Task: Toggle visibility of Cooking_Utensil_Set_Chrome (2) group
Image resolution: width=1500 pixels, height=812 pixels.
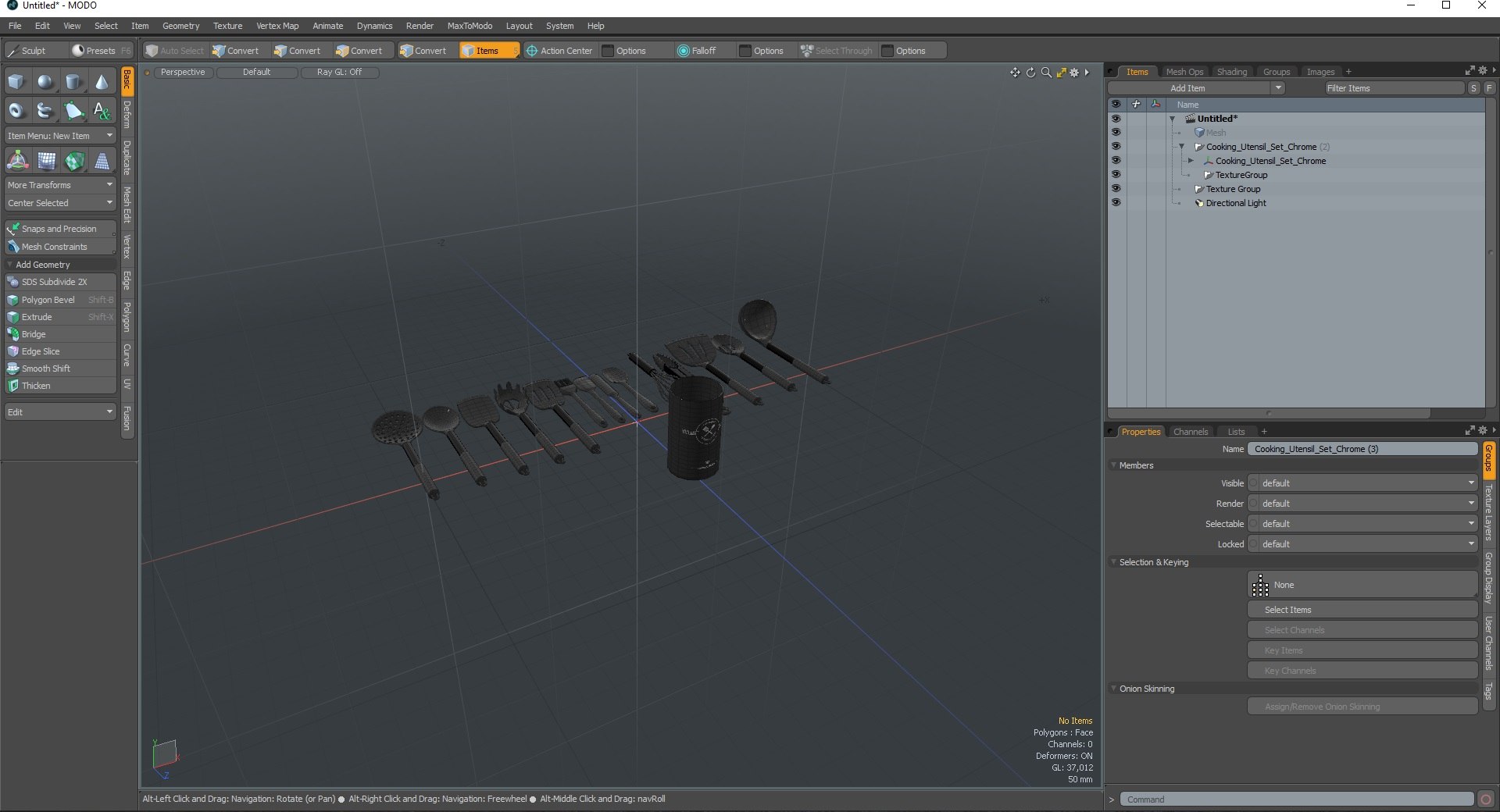Action: point(1116,147)
